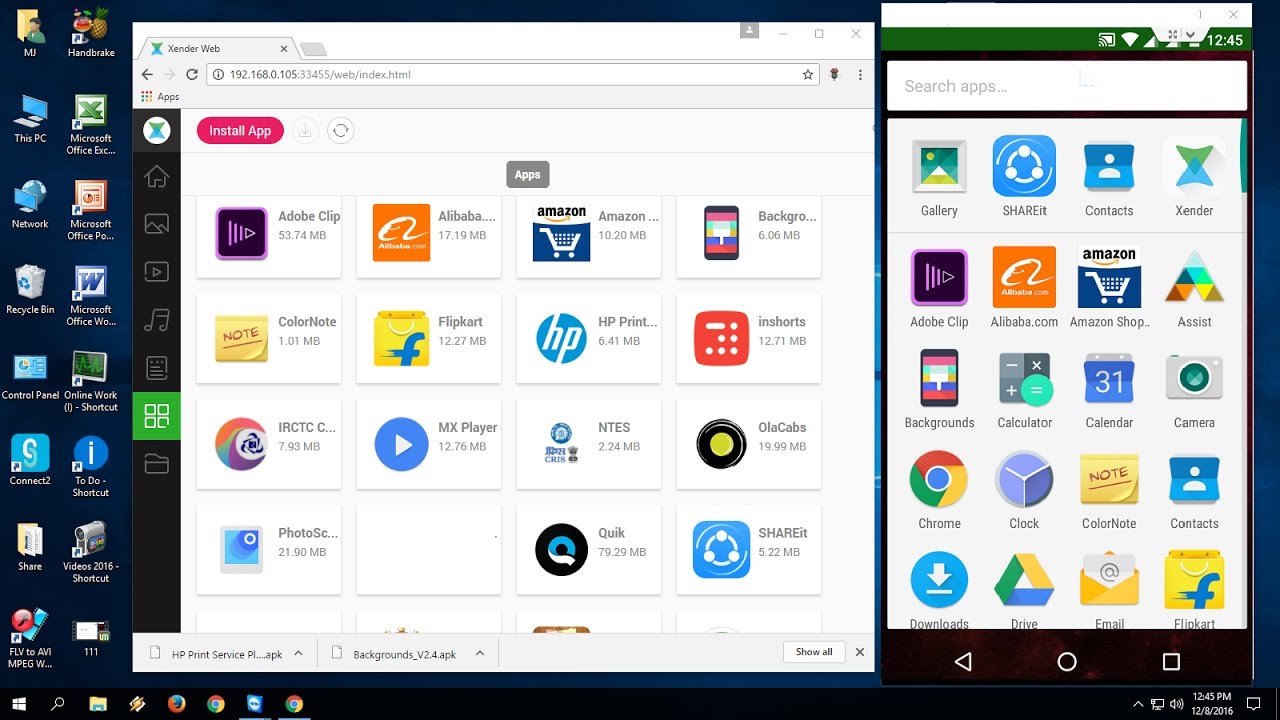Open the Backgrounds_V2.4.apk download
The image size is (1280, 720).
point(396,654)
